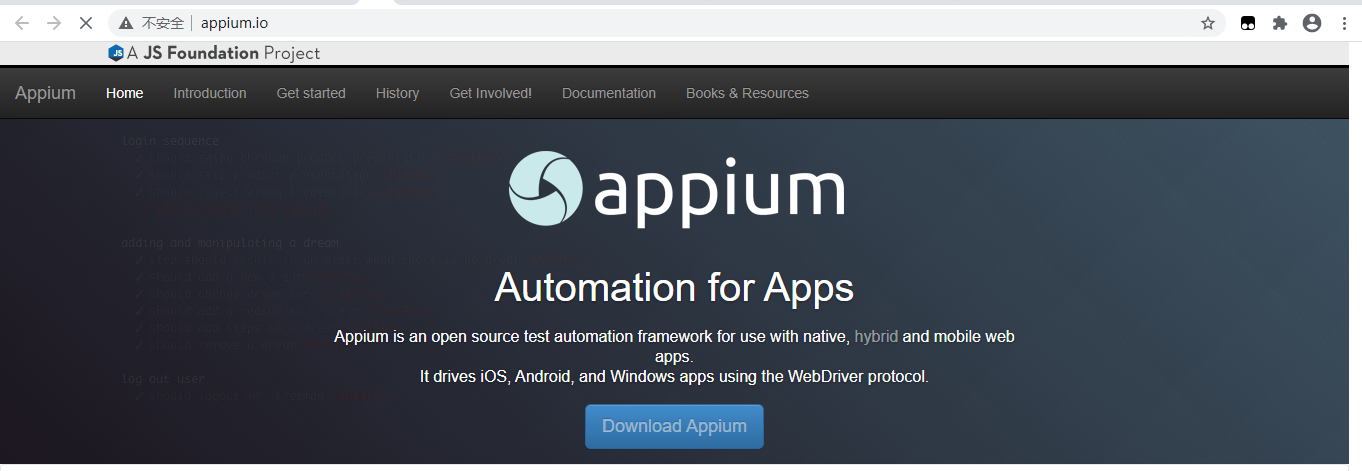The image size is (1362, 471).
Task: Stop page loading with the X button
Action: click(x=86, y=23)
